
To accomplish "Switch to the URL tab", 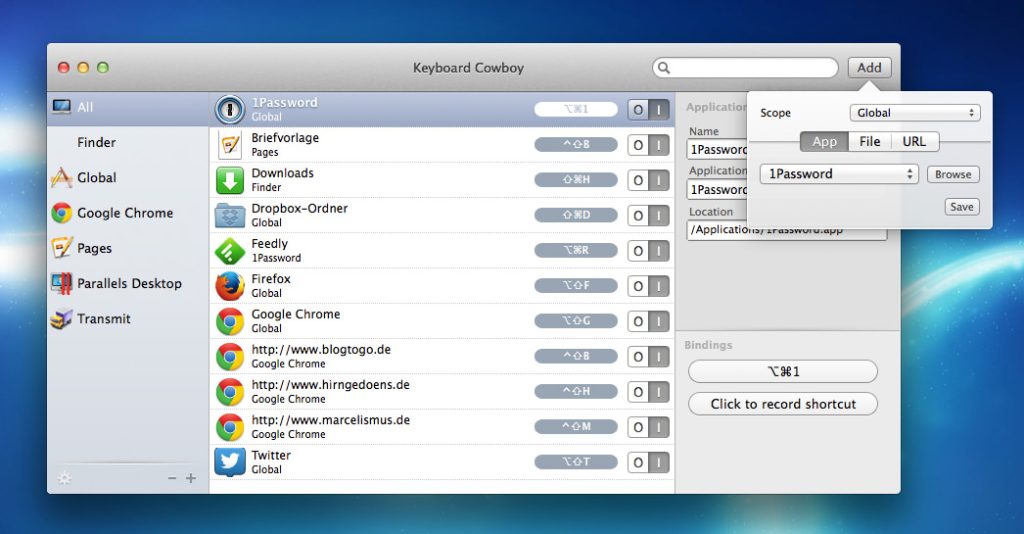I will pyautogui.click(x=914, y=142).
